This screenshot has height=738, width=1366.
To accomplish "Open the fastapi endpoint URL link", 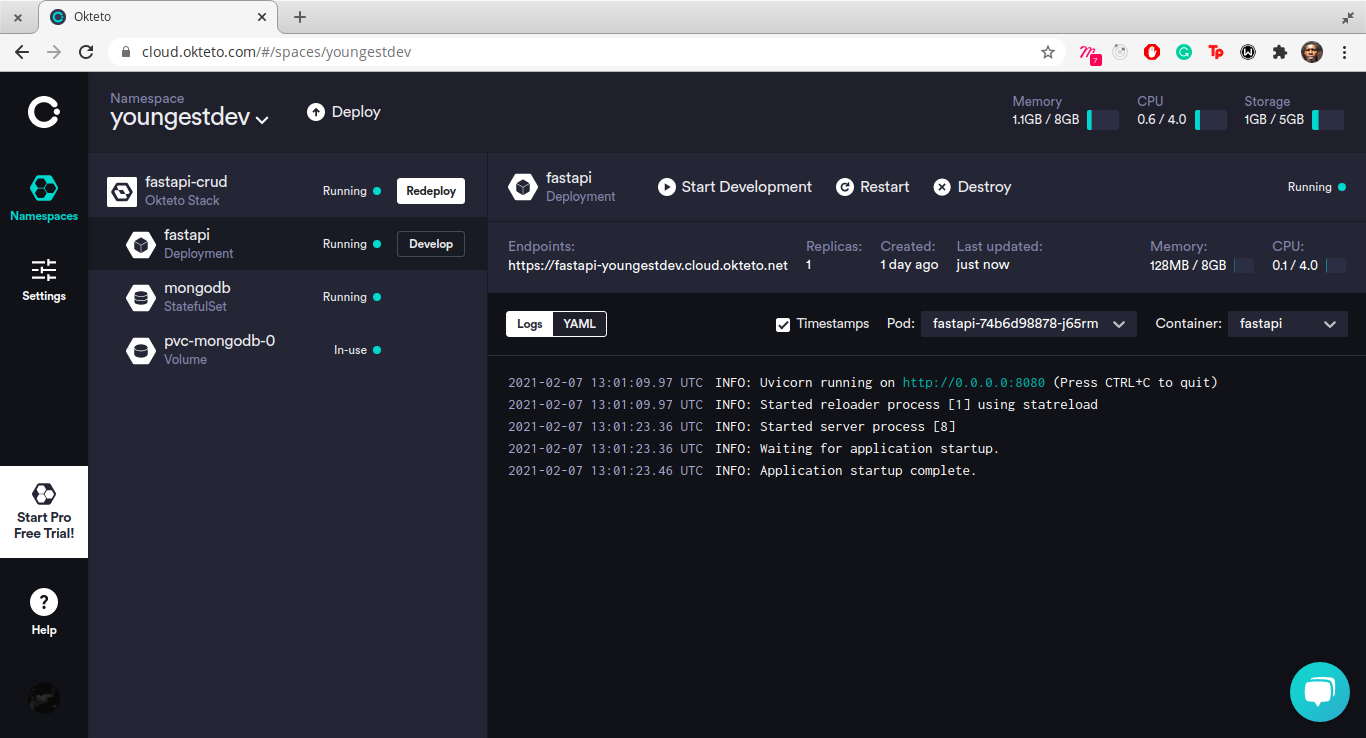I will point(648,265).
